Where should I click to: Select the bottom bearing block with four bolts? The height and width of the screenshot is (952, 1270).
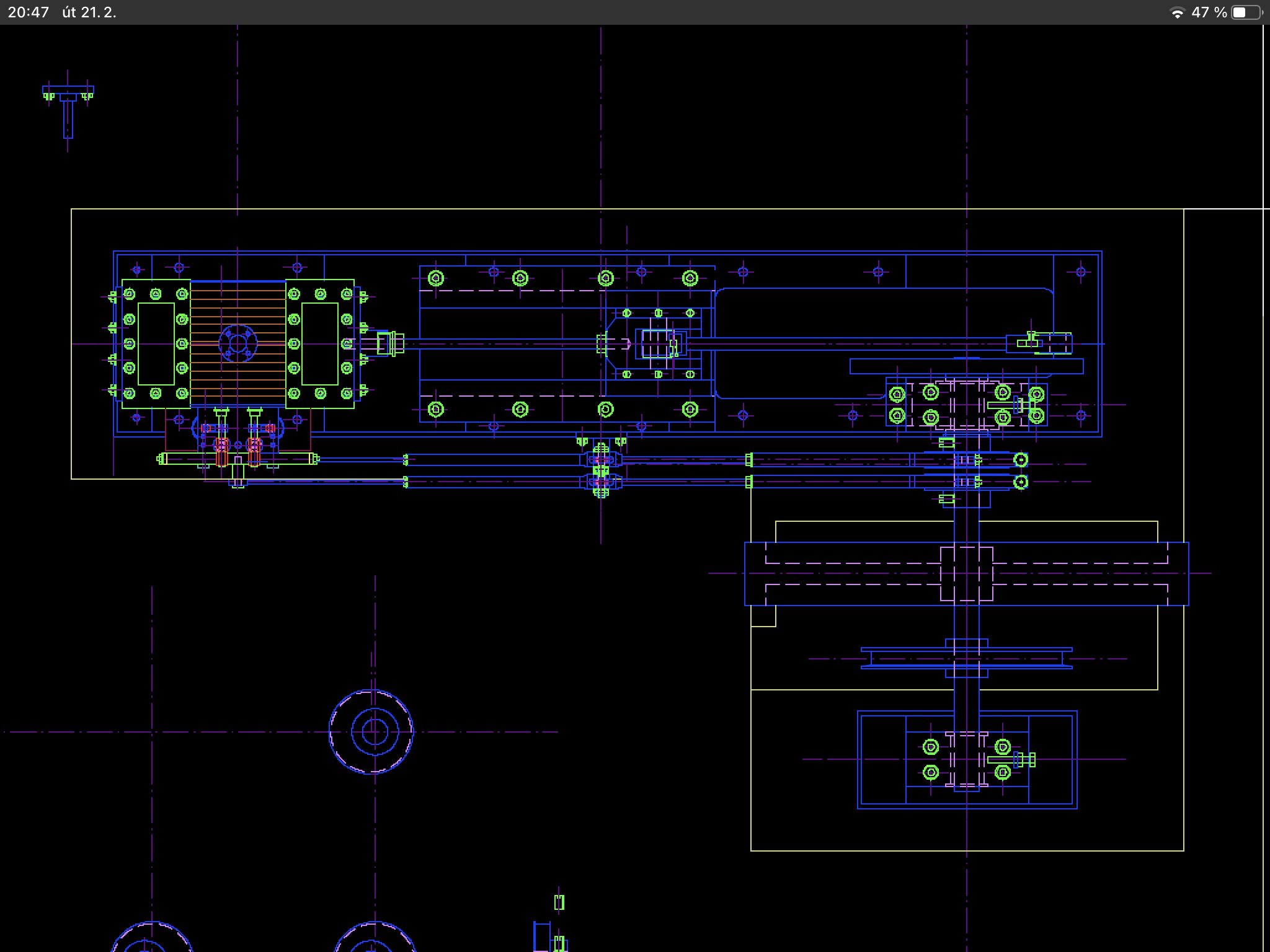tap(966, 759)
